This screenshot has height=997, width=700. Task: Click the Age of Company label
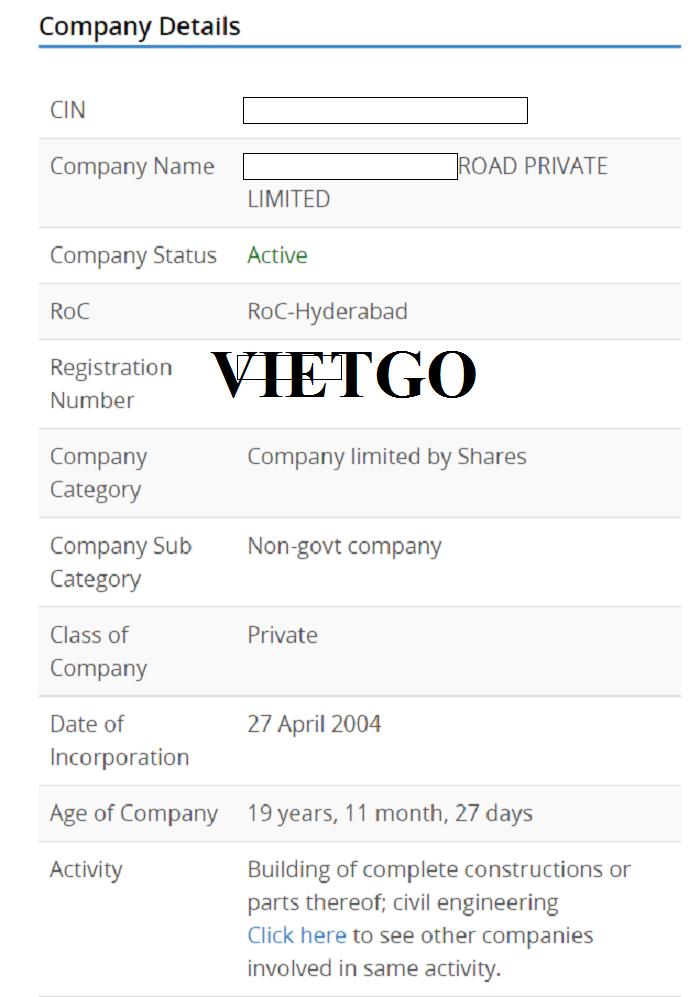pyautogui.click(x=133, y=813)
